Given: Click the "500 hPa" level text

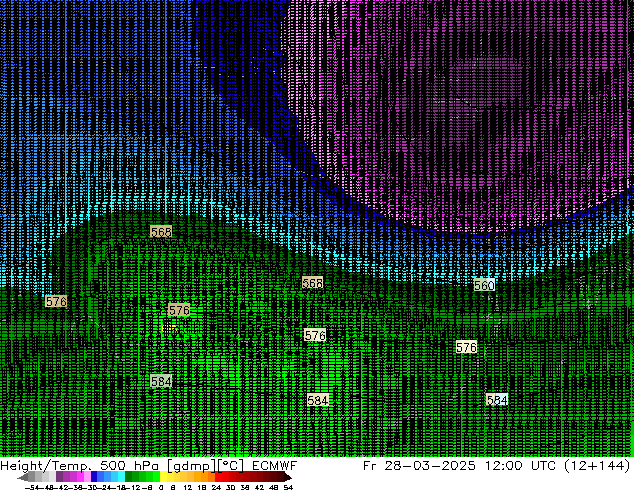Looking at the screenshot, I should [x=129, y=466].
